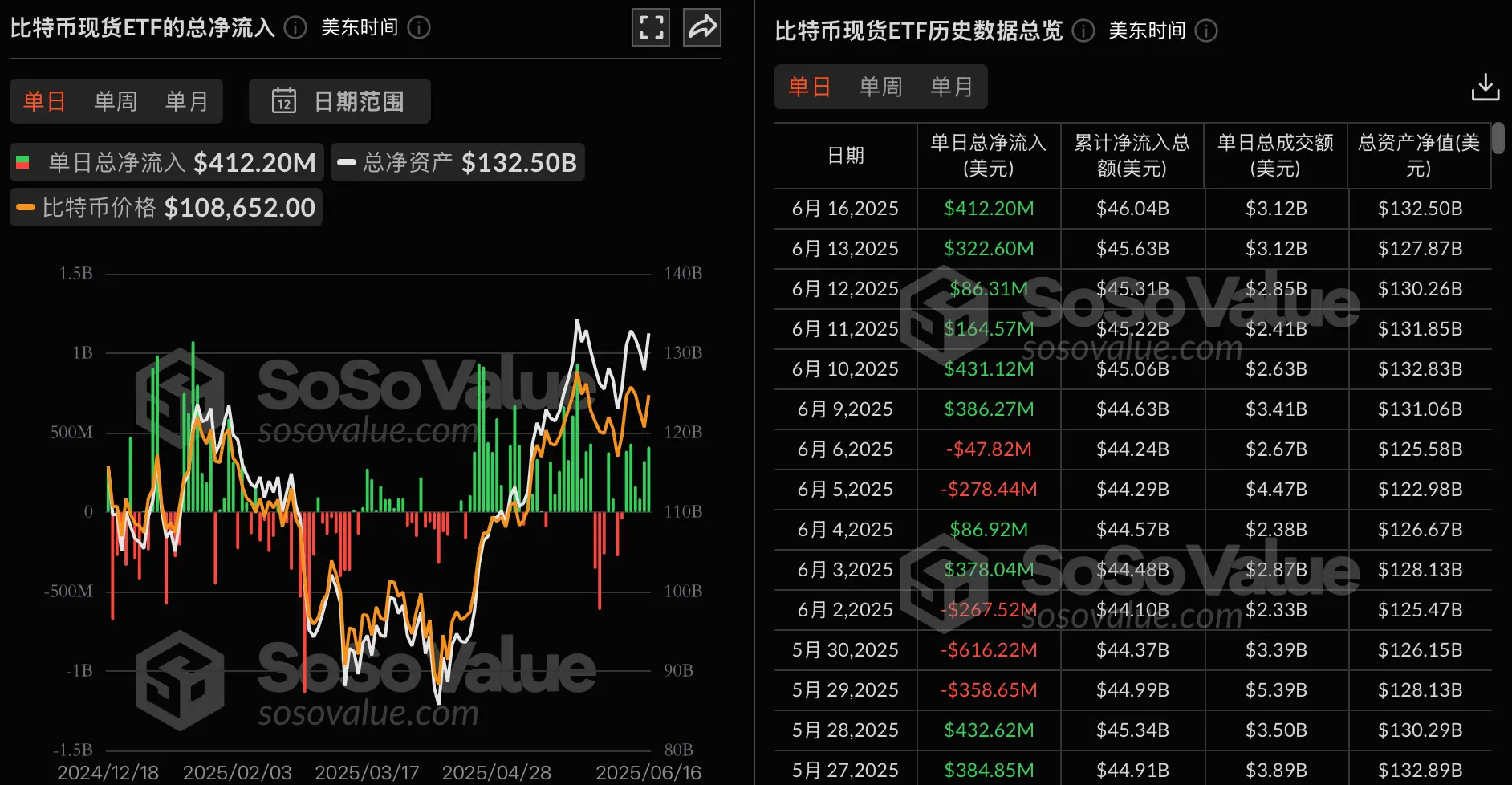The width and height of the screenshot is (1512, 785).
Task: Open info icon beside 比特币现货ETF的总净流入 title
Action: click(295, 28)
